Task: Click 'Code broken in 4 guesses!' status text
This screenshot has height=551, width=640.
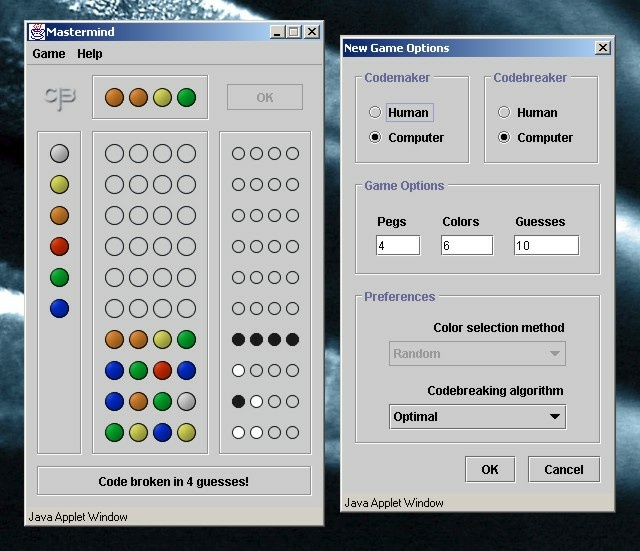Action: (173, 482)
